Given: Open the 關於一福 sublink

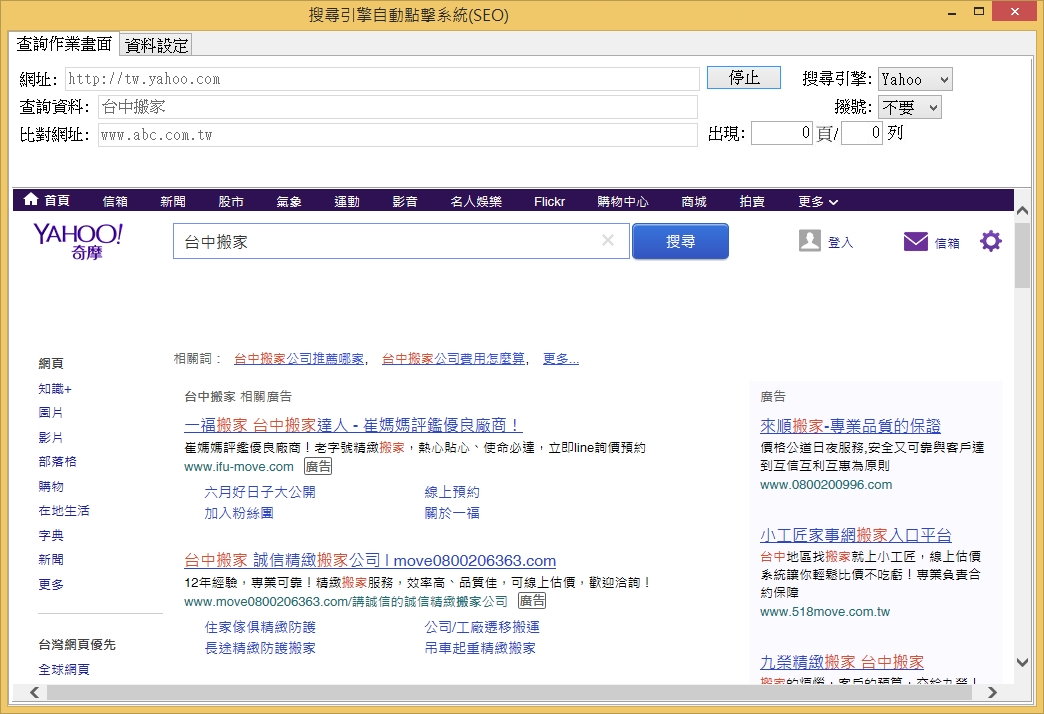Looking at the screenshot, I should 452,514.
